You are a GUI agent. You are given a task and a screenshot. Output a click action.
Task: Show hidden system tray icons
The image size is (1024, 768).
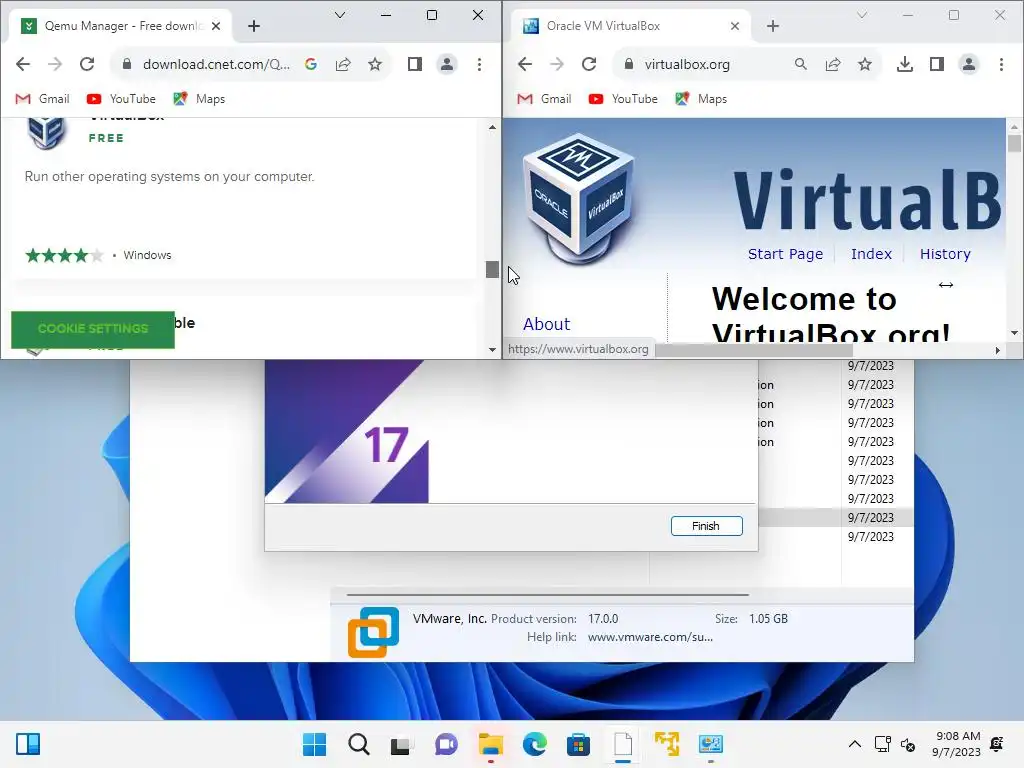(855, 744)
